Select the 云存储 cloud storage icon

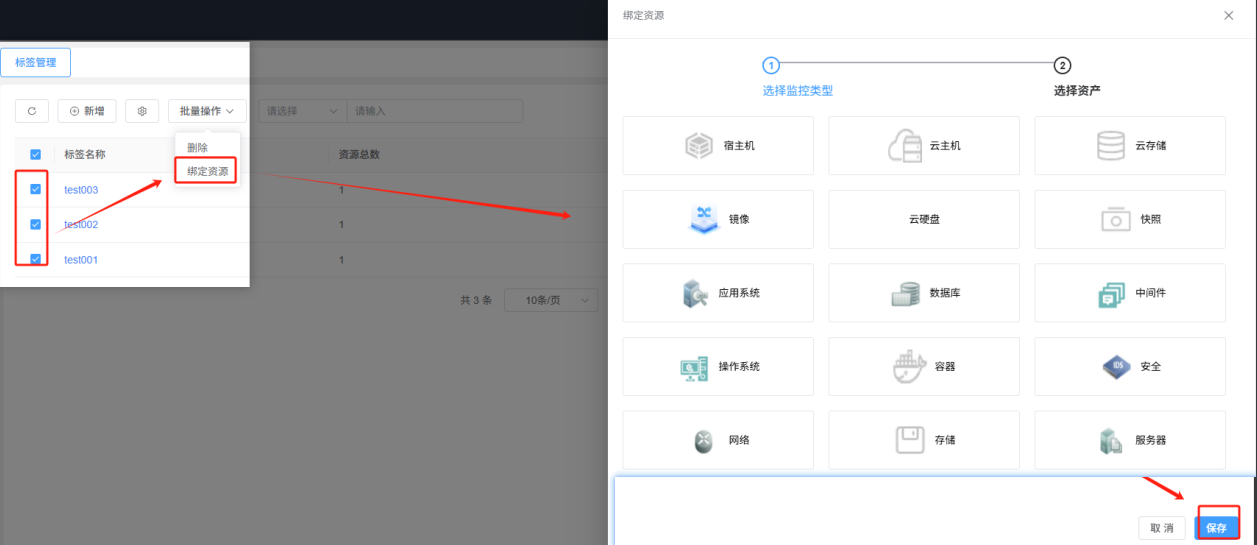click(1111, 146)
